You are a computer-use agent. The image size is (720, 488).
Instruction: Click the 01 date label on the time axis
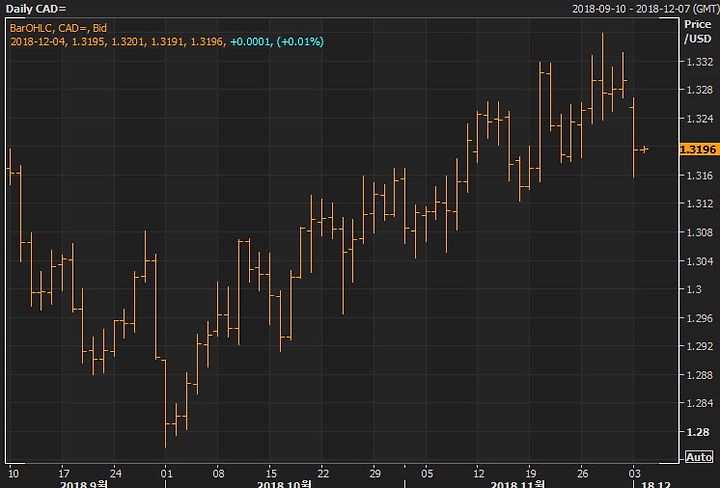click(x=166, y=473)
